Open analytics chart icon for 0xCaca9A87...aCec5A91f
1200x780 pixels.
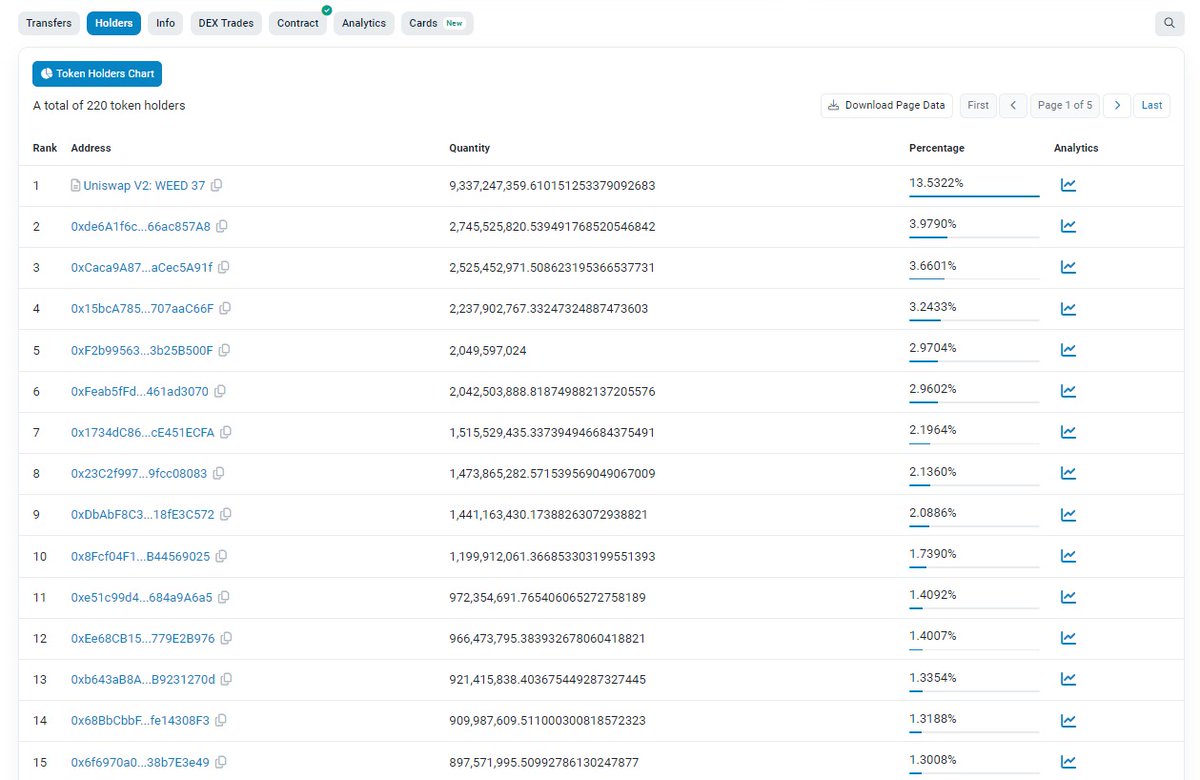[1068, 267]
